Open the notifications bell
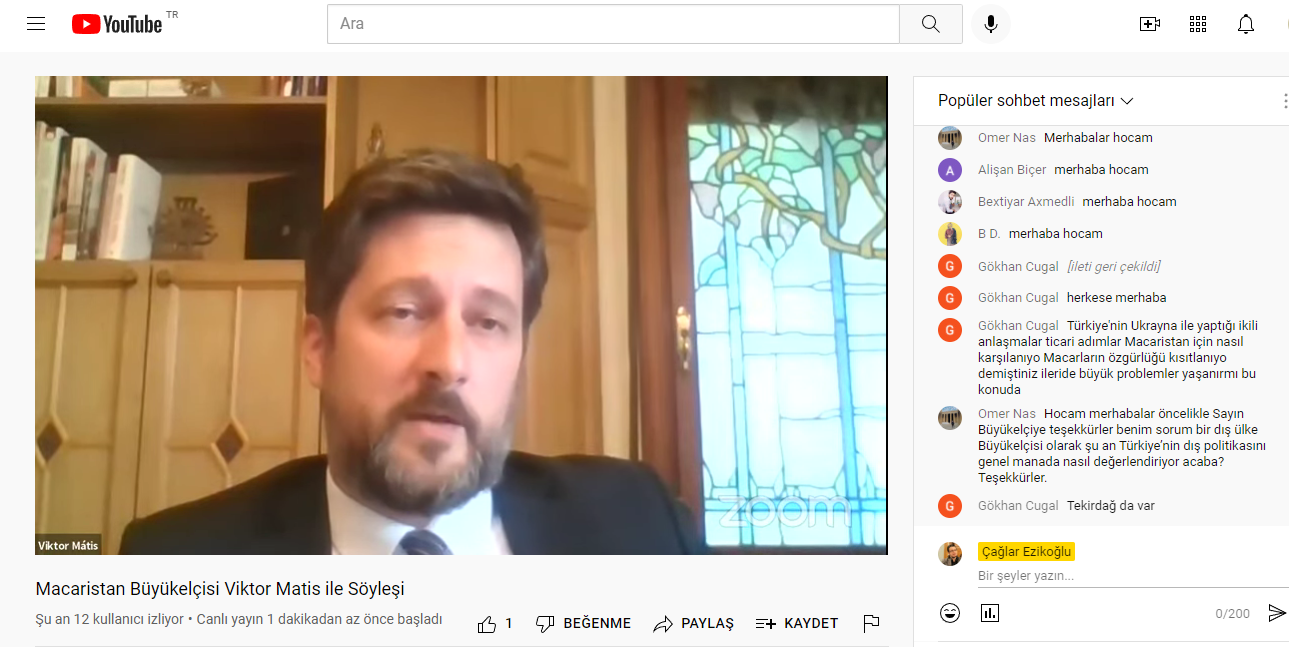Viewport: 1289px width, 647px height. coord(1246,24)
